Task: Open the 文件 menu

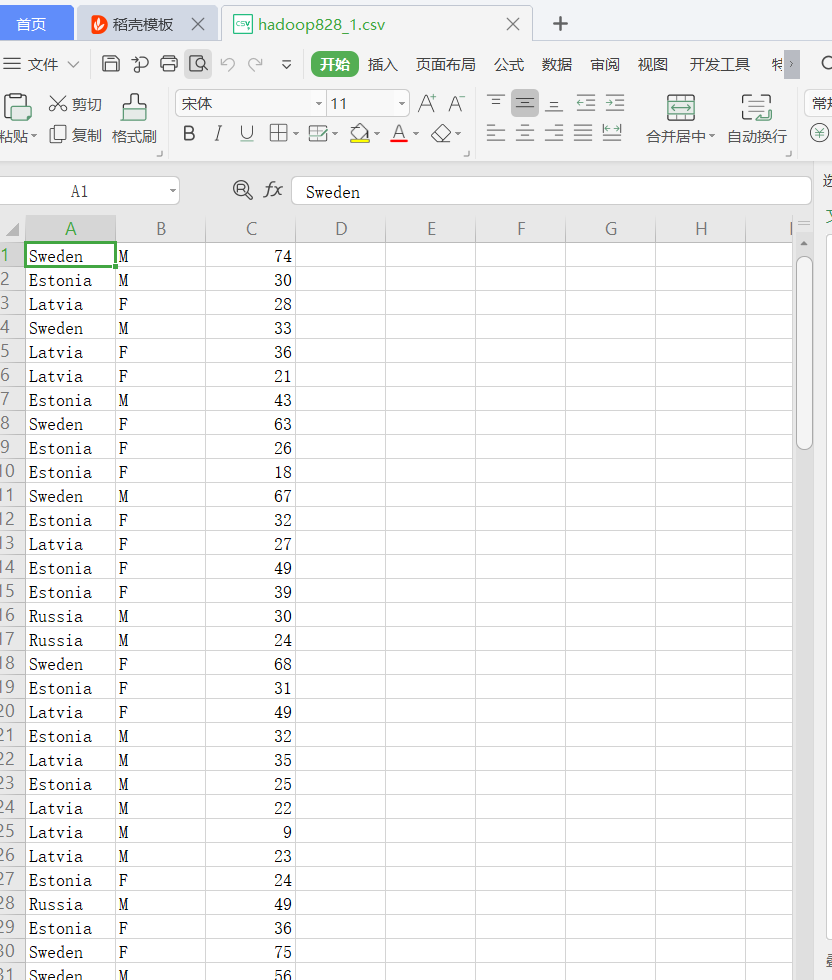Action: click(x=41, y=64)
